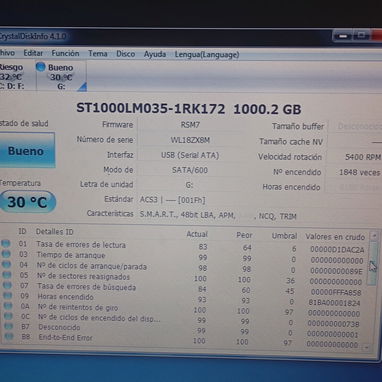Click the SATA/600 transfer mode value
This screenshot has width=382, height=382.
click(x=190, y=170)
